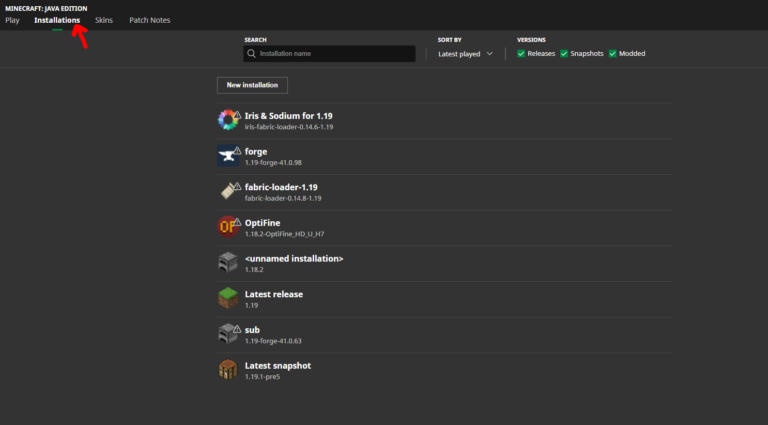Click the fabric-loader-1.19 icon
The height and width of the screenshot is (425, 768).
(227, 191)
